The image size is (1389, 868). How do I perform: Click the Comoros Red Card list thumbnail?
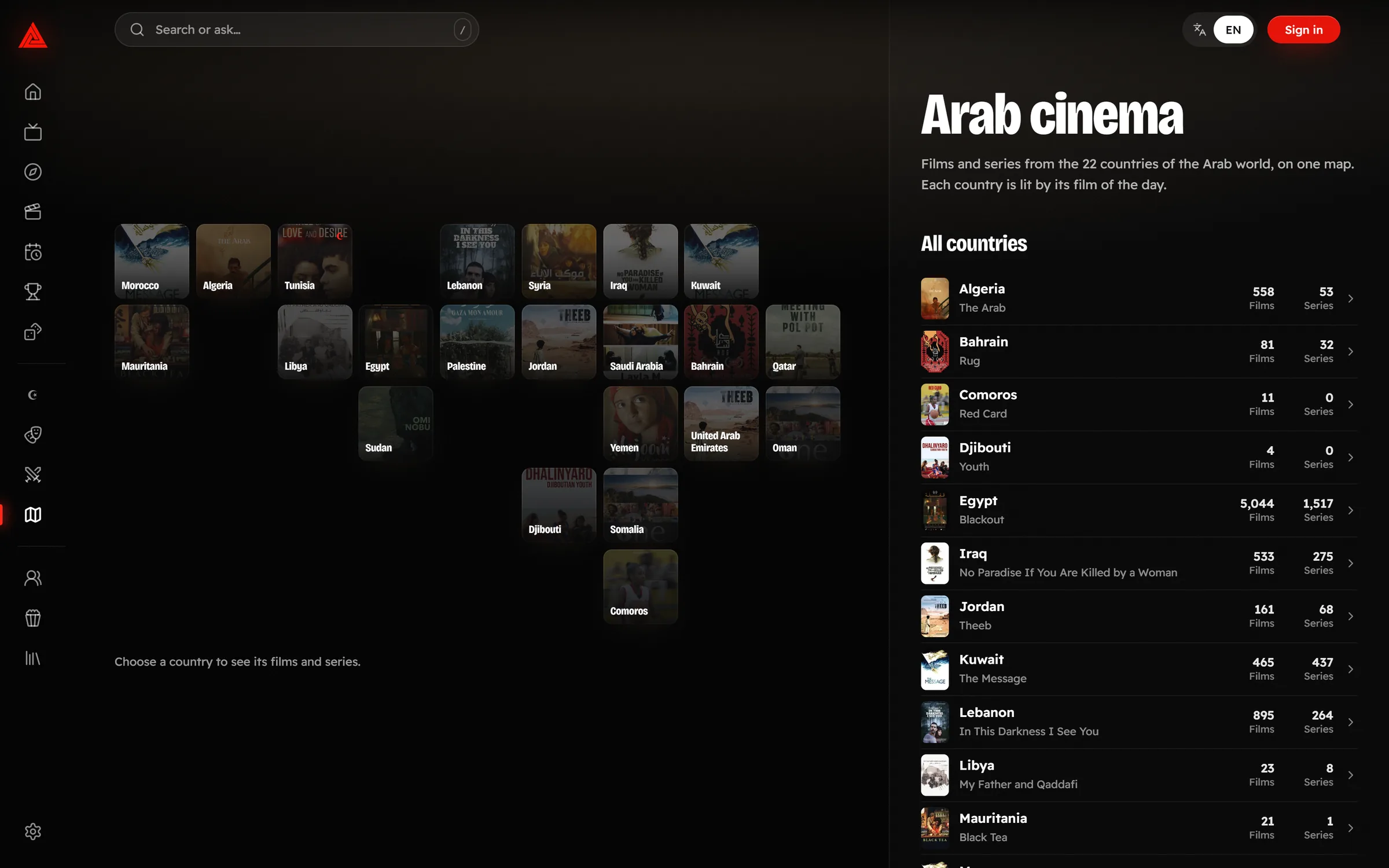(935, 404)
